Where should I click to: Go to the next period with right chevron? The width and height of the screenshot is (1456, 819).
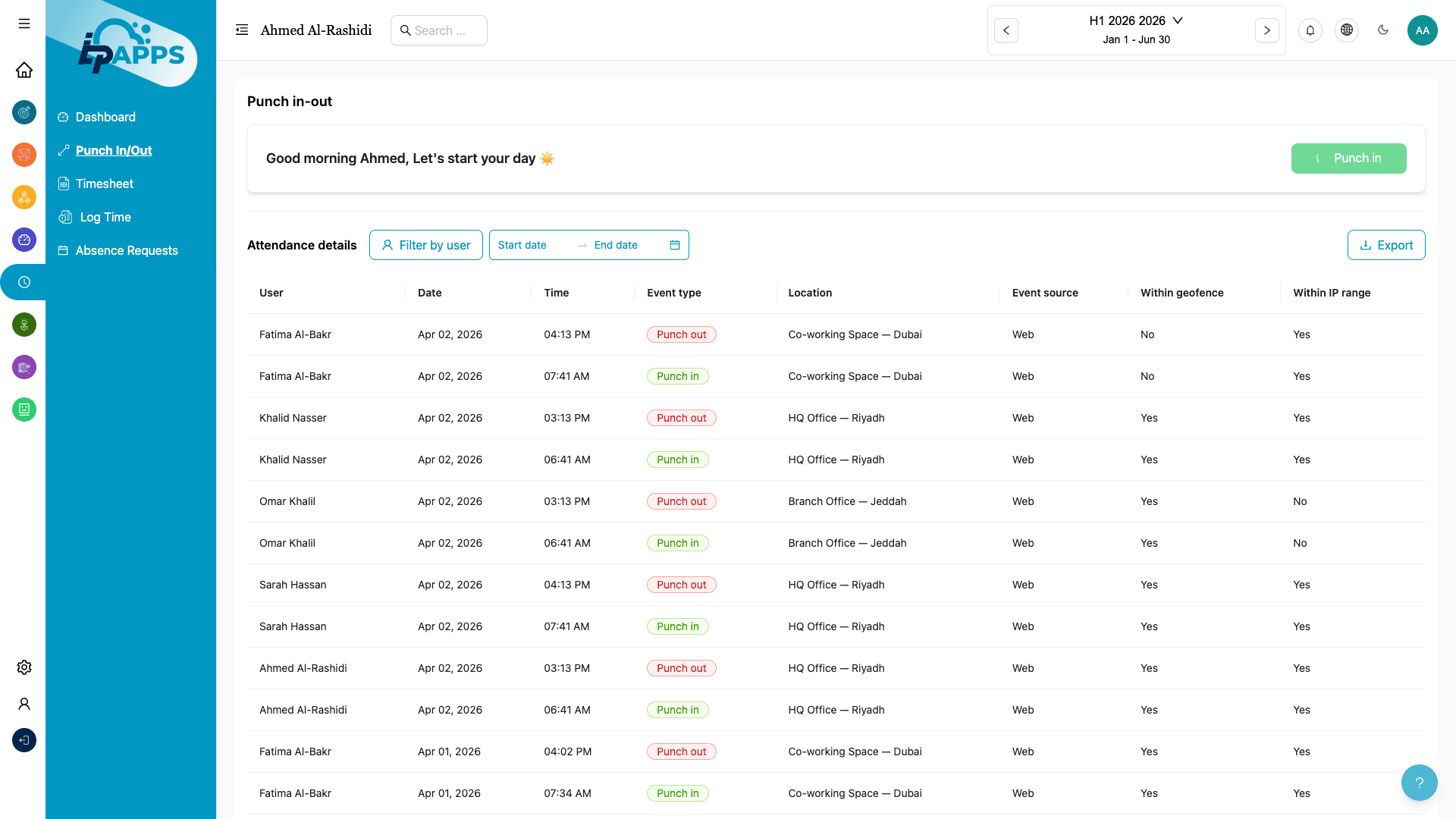point(1266,30)
